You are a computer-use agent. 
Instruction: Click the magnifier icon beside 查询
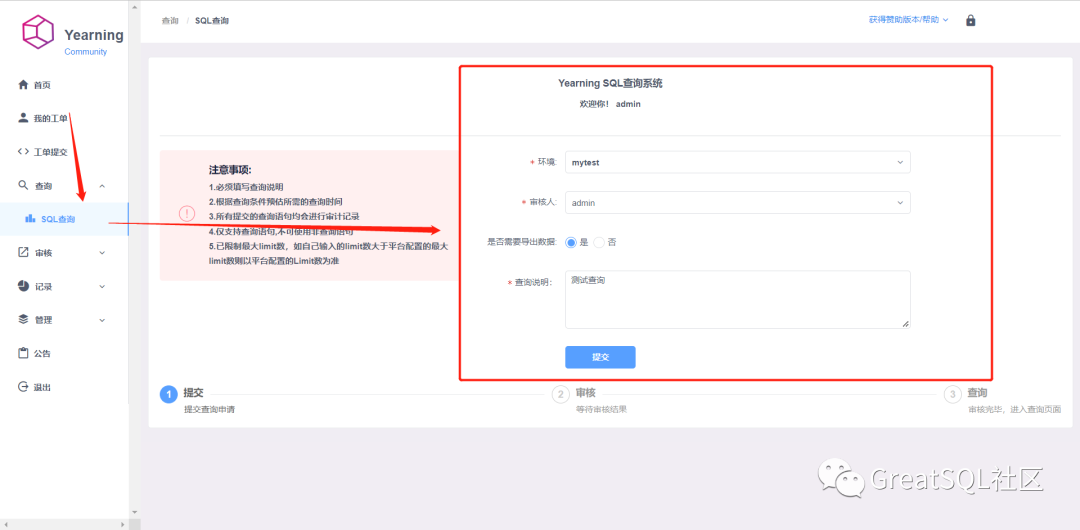(x=23, y=185)
